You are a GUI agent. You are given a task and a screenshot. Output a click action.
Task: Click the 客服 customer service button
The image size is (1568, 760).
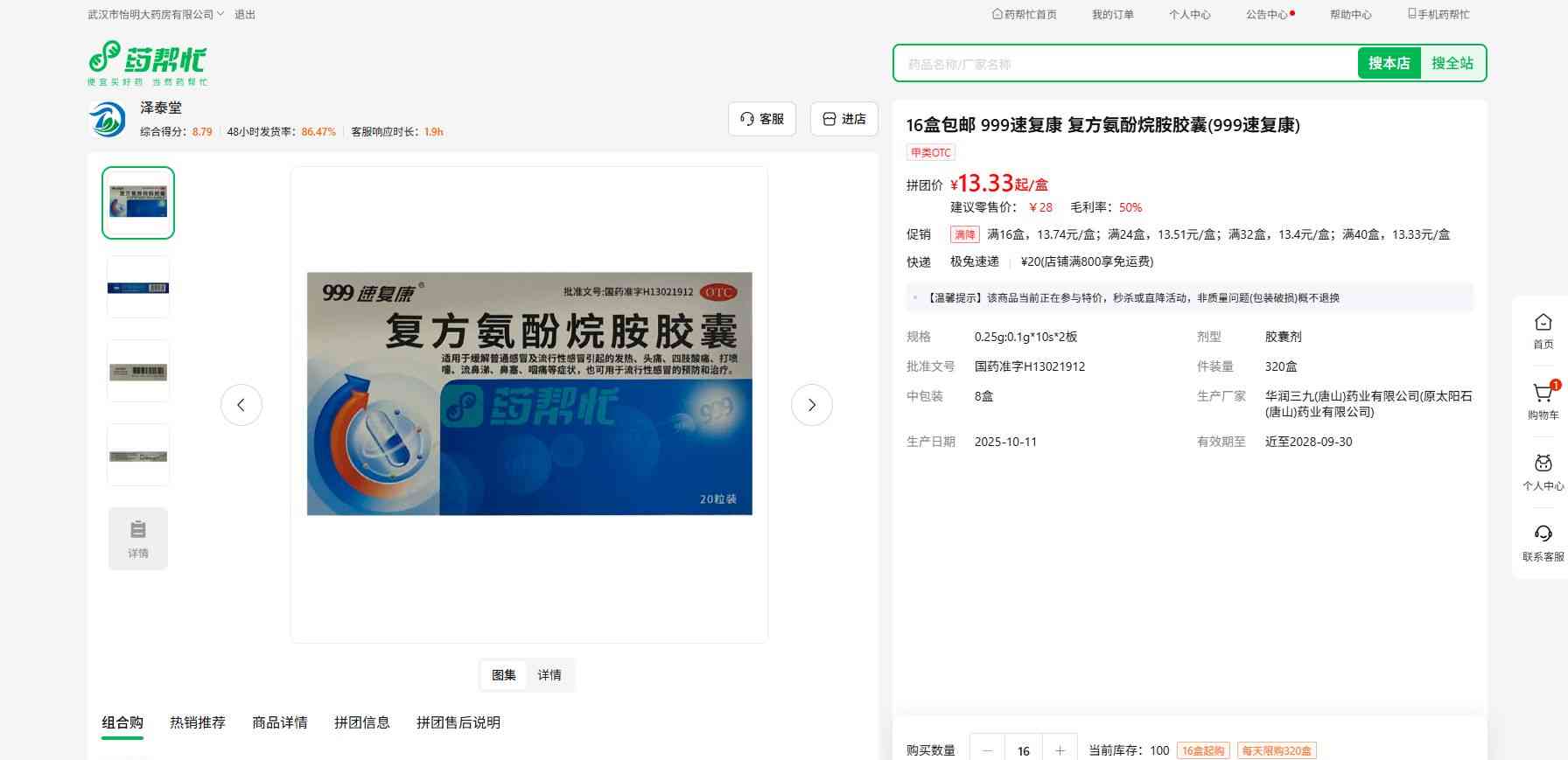coord(762,119)
